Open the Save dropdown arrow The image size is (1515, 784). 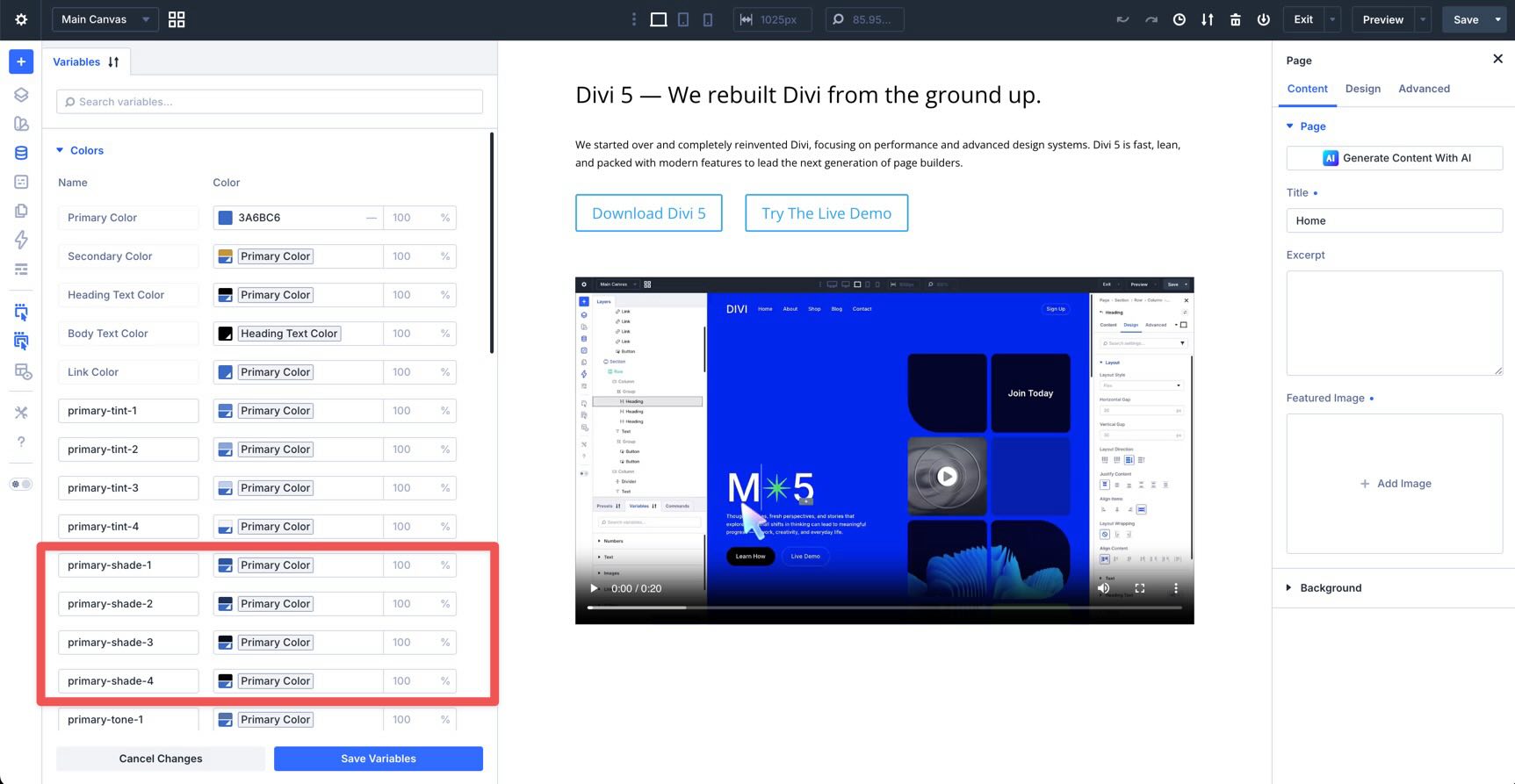[1497, 19]
